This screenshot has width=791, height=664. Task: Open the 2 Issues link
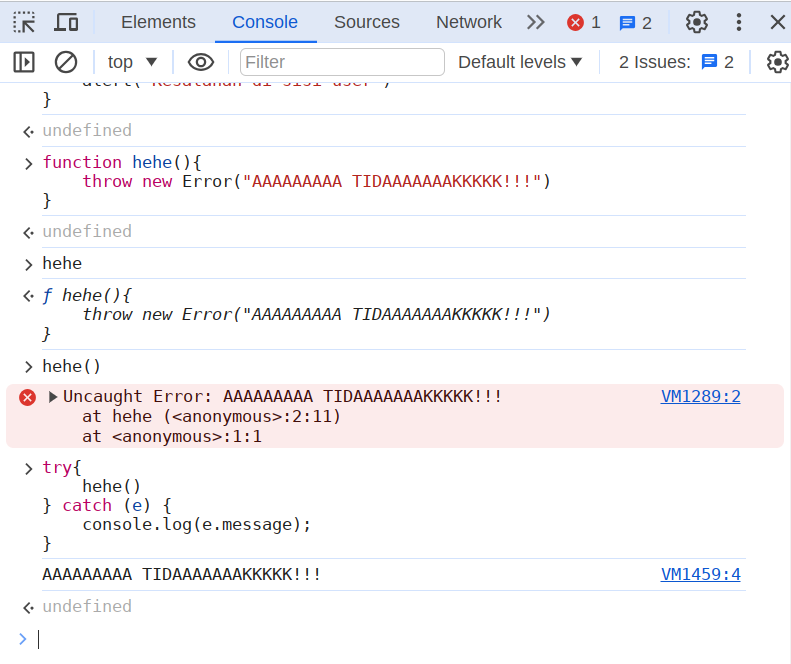pos(676,62)
